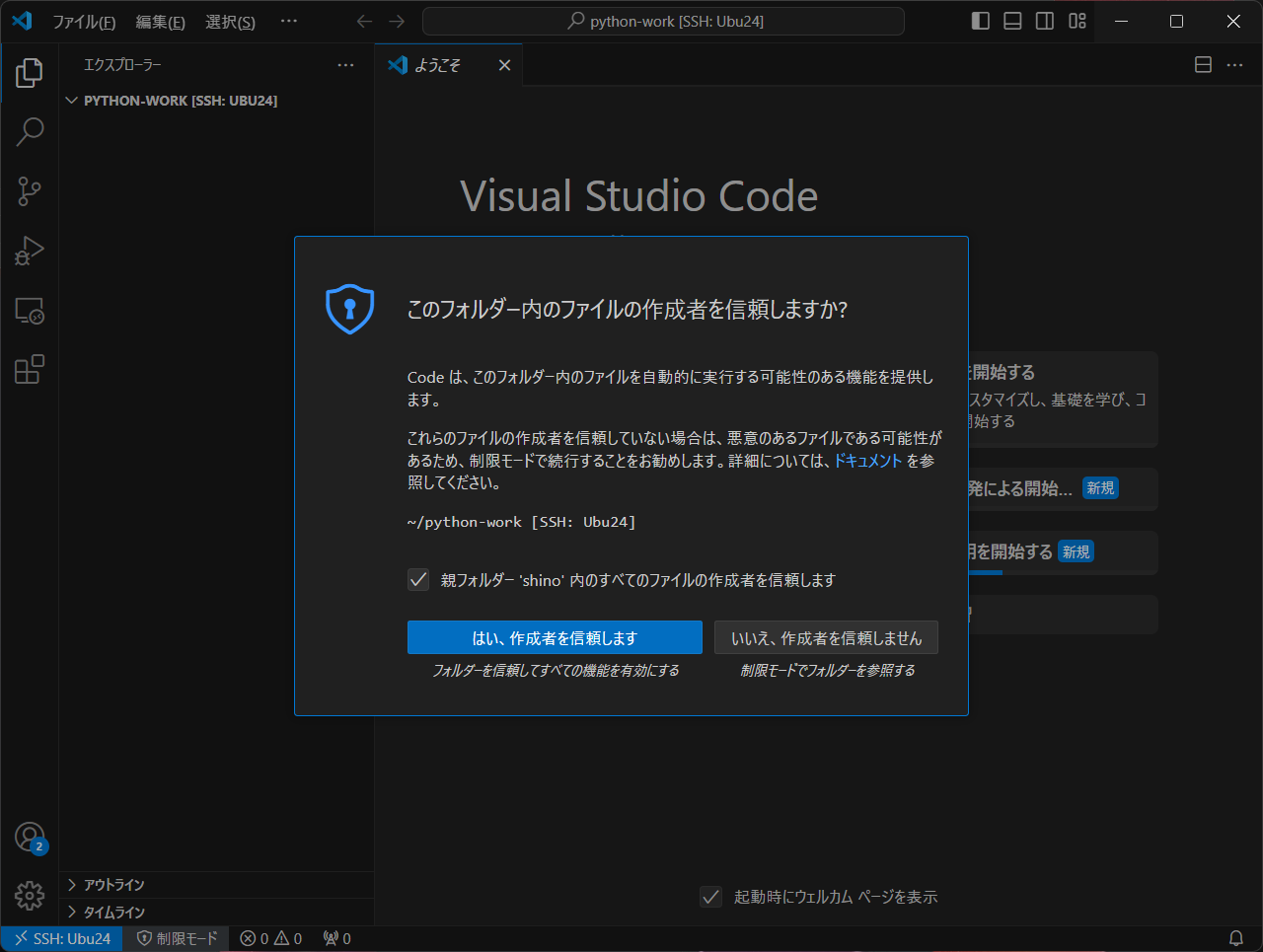This screenshot has height=952, width=1263.
Task: Go forward with the right arrow
Action: (x=397, y=21)
